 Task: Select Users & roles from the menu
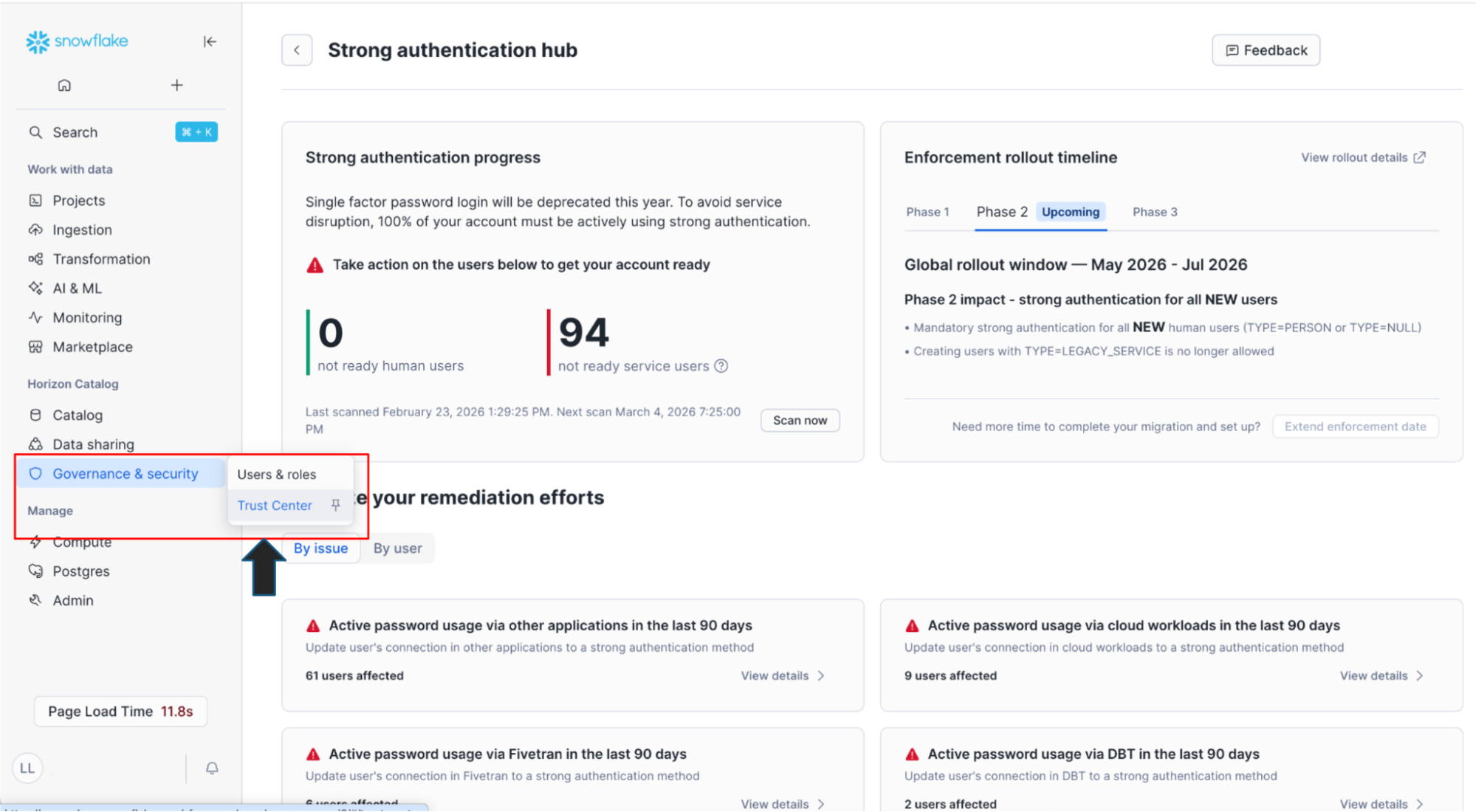tap(276, 474)
